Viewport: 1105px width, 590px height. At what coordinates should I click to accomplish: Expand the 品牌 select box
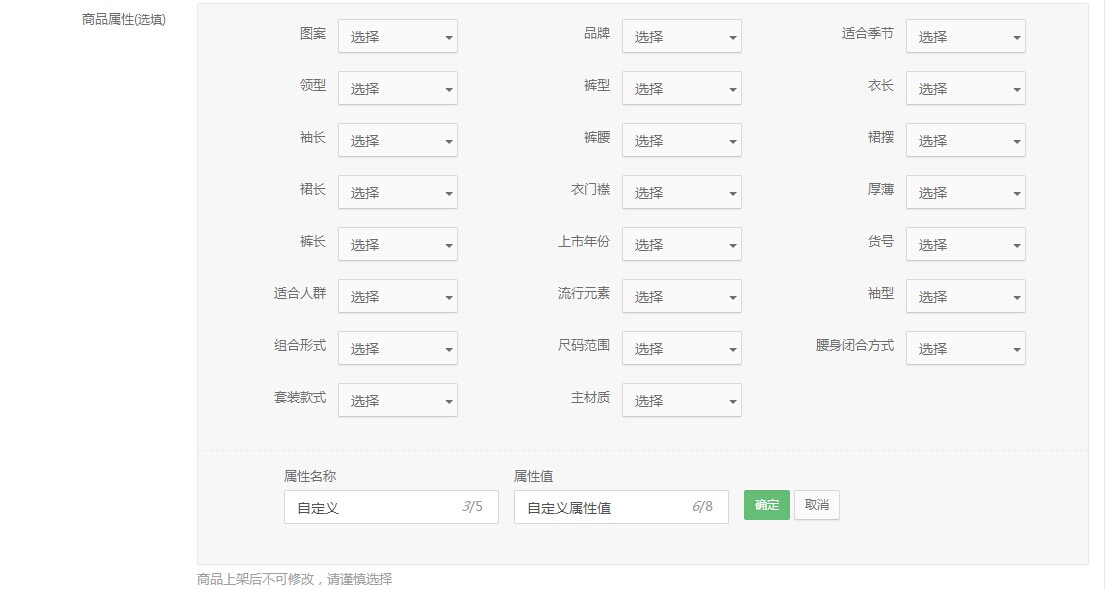(x=681, y=37)
